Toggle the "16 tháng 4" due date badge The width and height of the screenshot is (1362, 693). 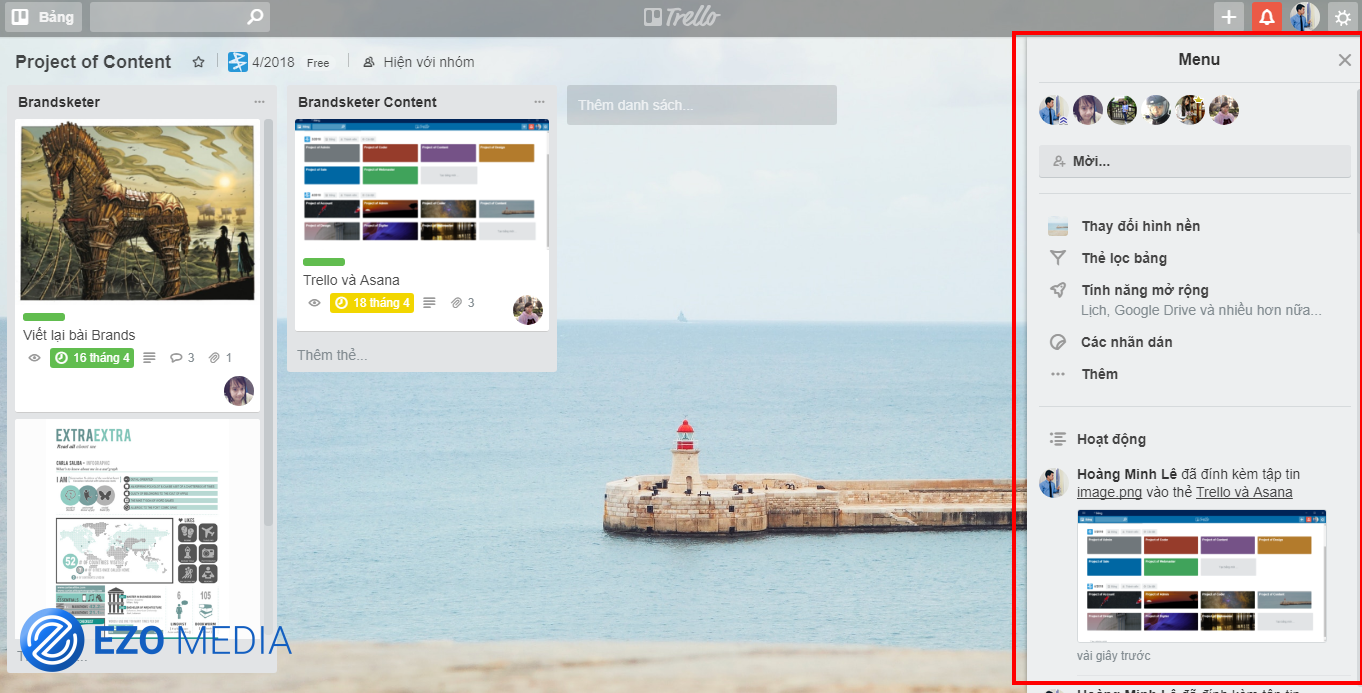[x=92, y=358]
